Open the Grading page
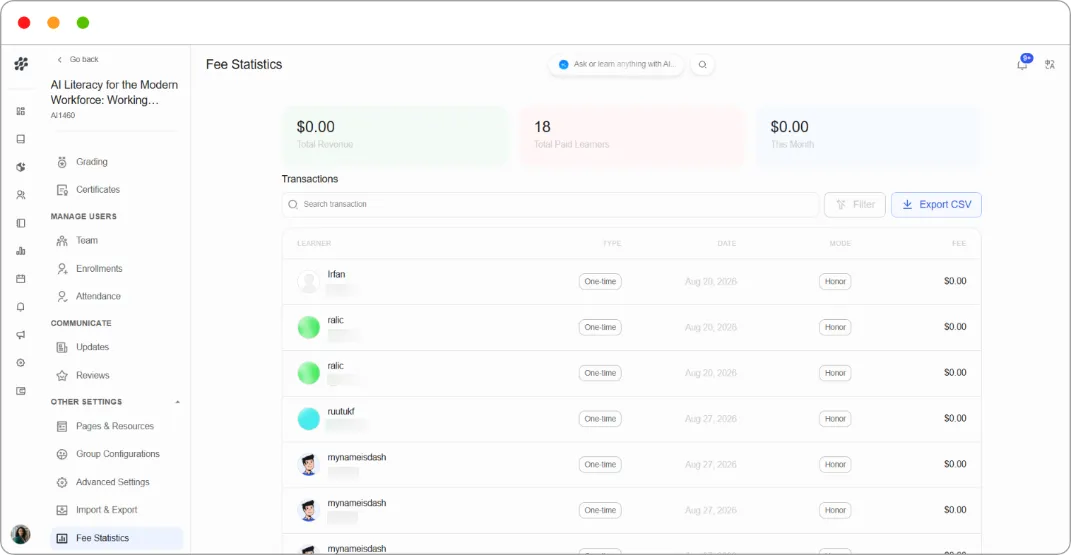Viewport: 1071px width, 555px height. [x=92, y=162]
